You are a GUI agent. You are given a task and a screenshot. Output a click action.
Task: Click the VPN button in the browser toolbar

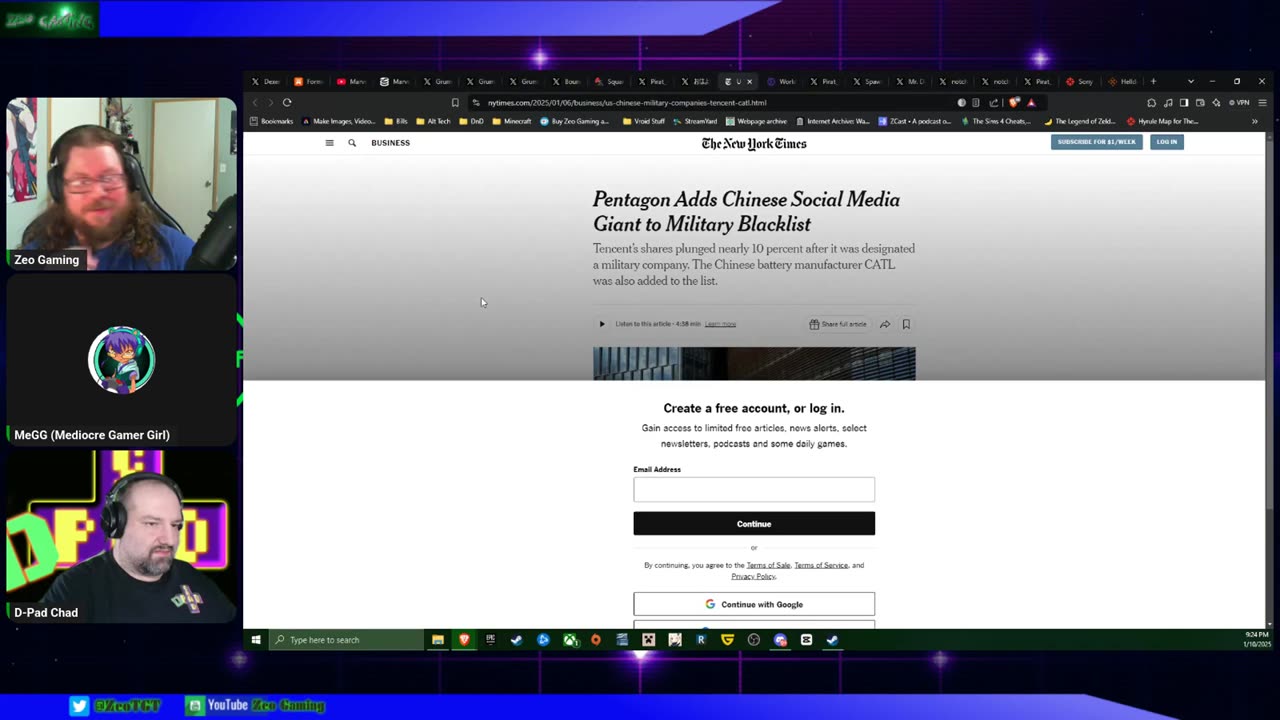(x=1239, y=102)
